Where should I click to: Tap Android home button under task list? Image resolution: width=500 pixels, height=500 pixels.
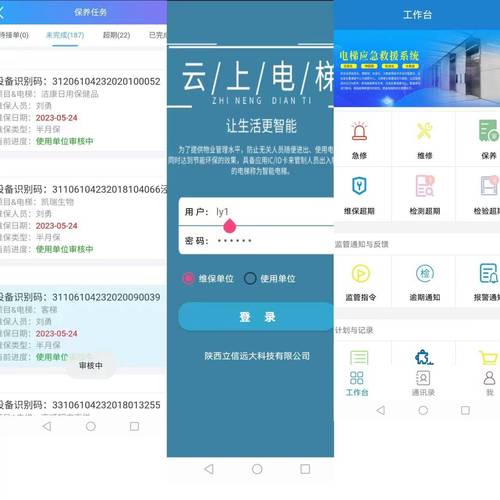tap(91, 426)
